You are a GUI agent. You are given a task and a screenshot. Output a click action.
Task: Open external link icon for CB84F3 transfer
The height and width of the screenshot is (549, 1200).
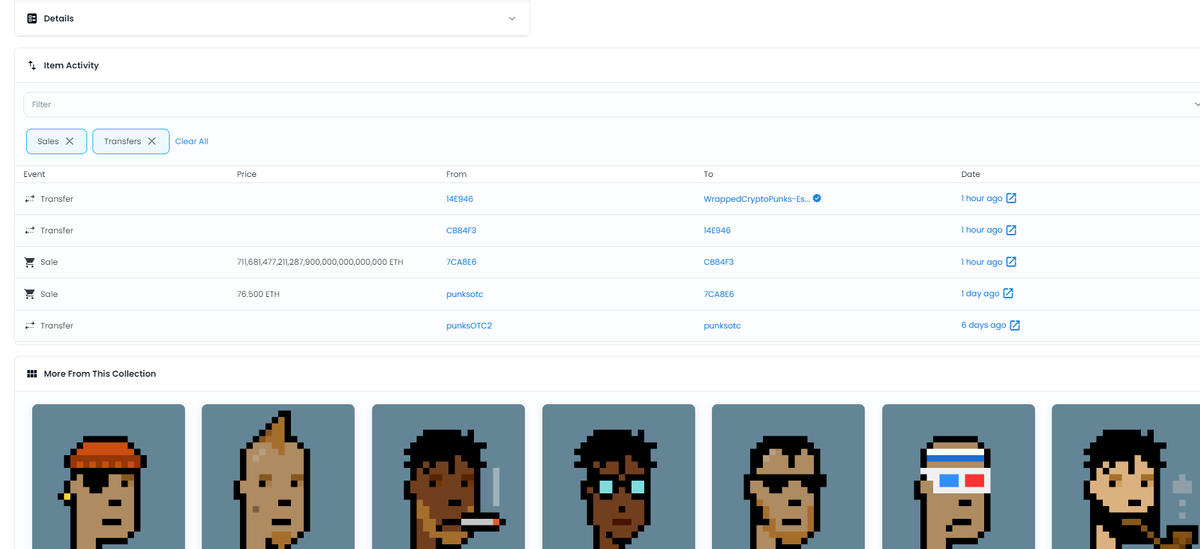pos(1011,231)
